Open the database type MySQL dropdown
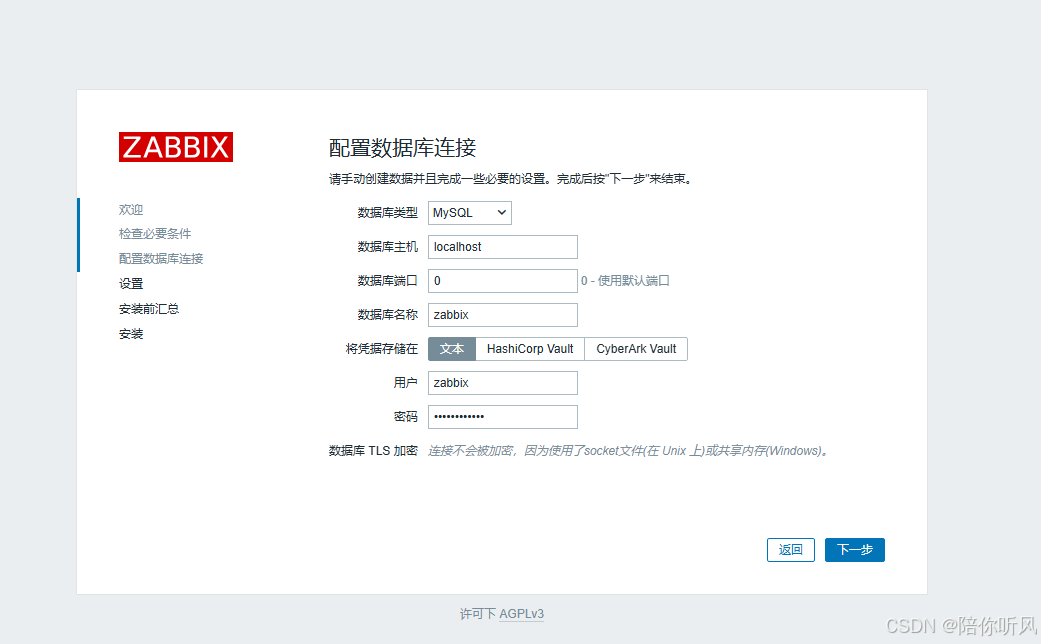 point(469,212)
